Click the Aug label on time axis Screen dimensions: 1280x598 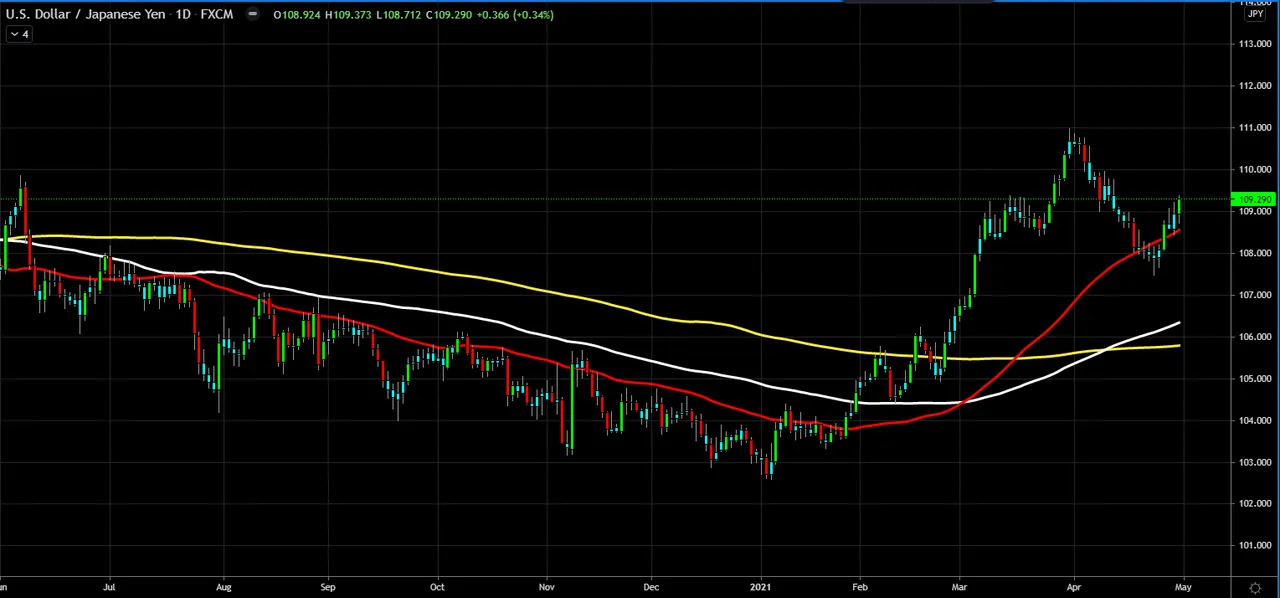[x=223, y=587]
